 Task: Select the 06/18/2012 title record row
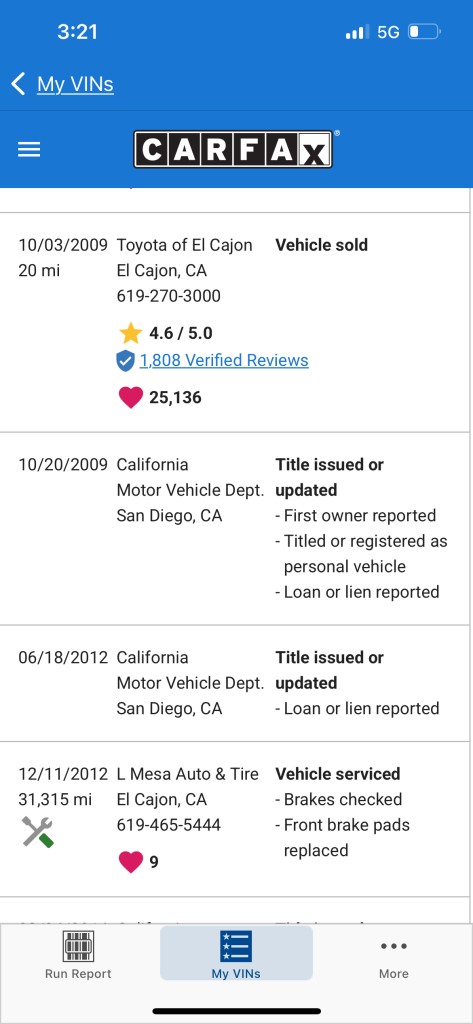(235, 683)
